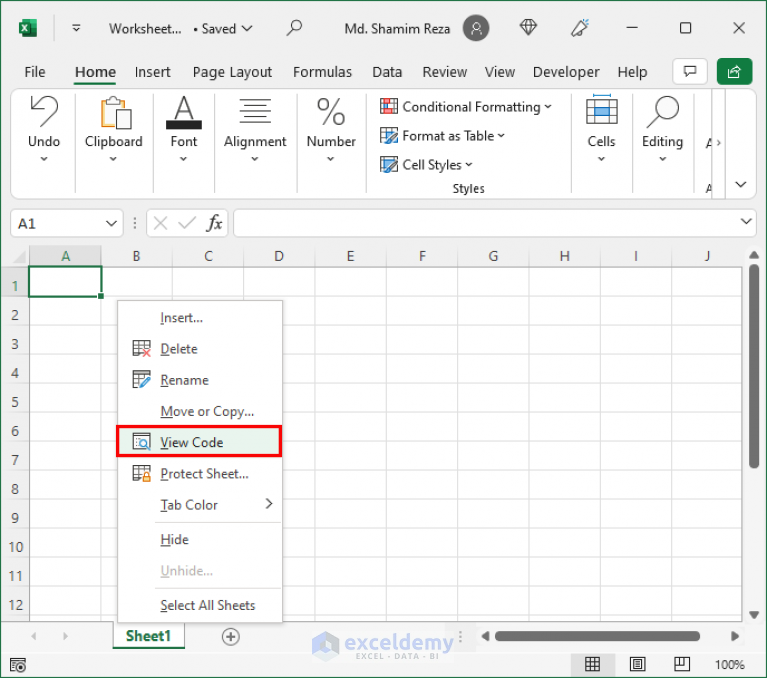Open the Alignment group

[x=255, y=129]
